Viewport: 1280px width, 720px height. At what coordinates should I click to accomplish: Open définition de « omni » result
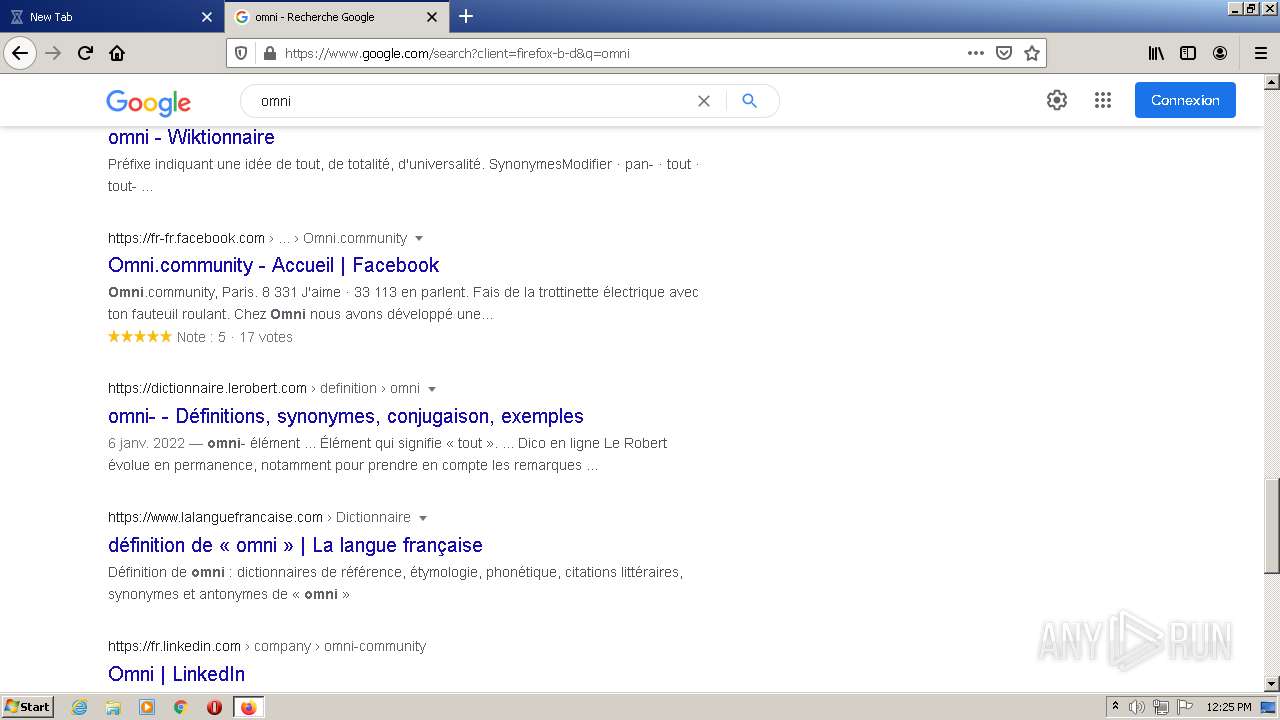tap(295, 545)
